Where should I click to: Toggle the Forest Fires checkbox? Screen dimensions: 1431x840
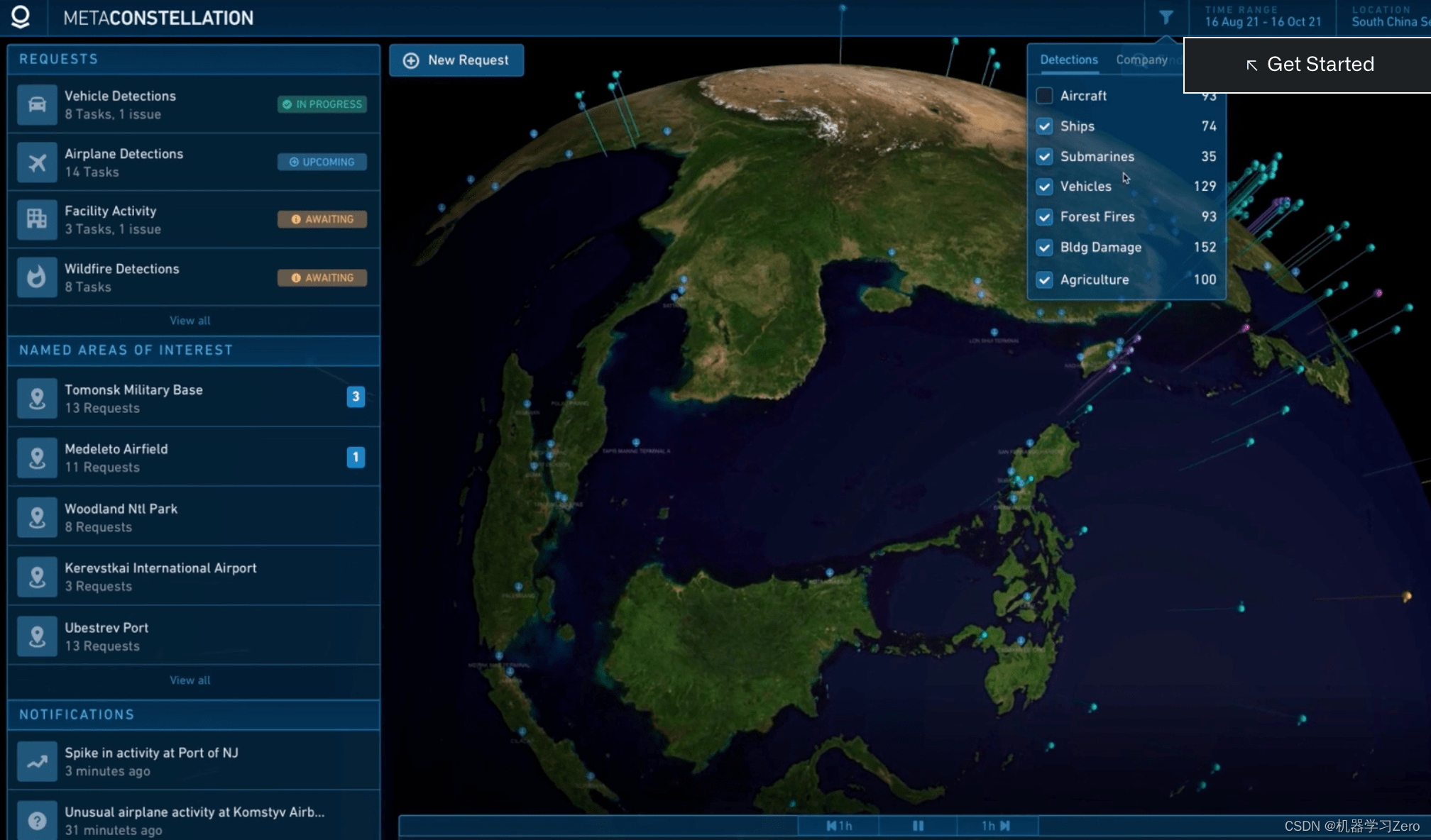coord(1044,217)
